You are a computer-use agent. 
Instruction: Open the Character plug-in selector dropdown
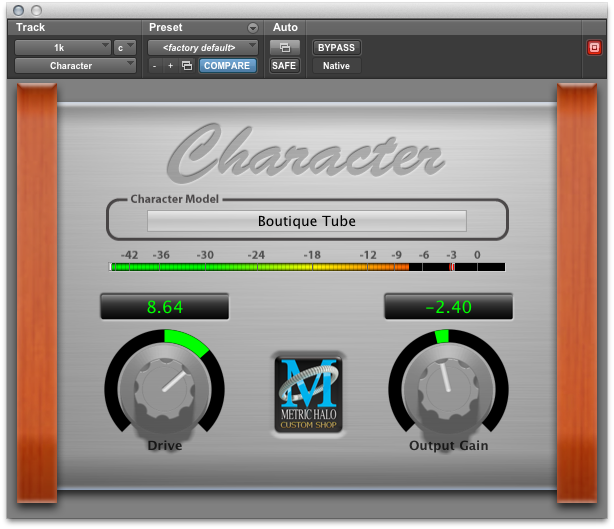75,66
